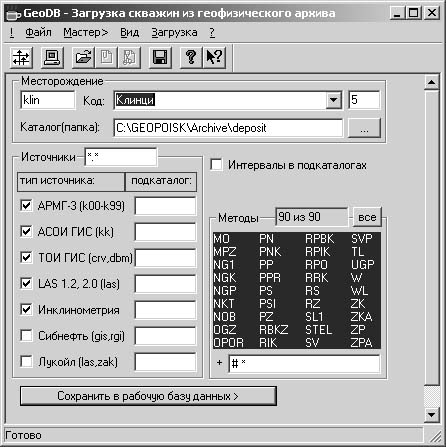Toggle АРМГ-3 (k00-k99) checkbox

[x=26, y=206]
